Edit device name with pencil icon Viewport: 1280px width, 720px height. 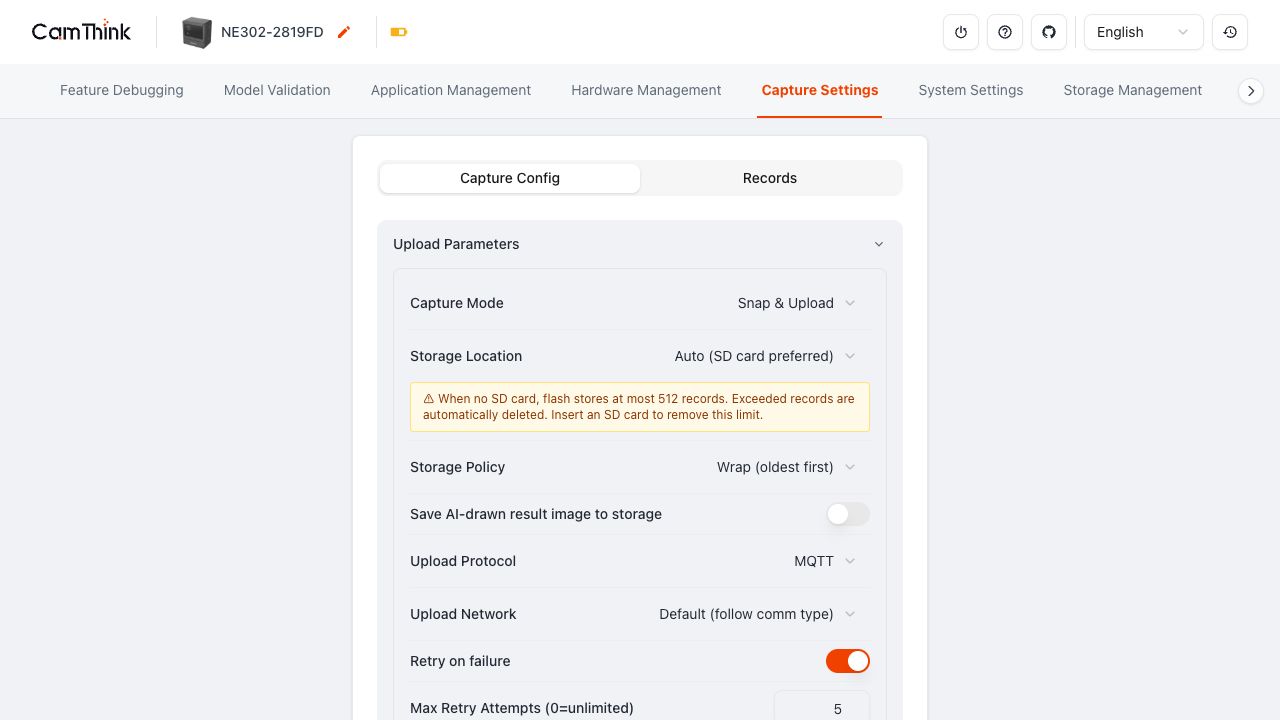click(x=344, y=32)
